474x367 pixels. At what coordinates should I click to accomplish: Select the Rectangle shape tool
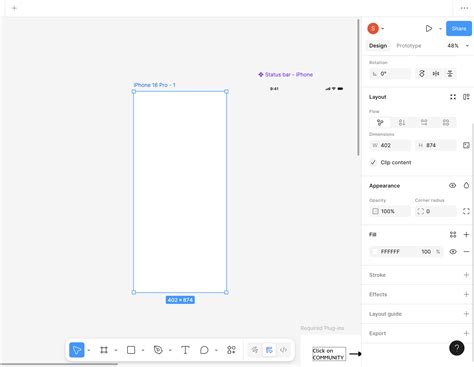pyautogui.click(x=131, y=350)
